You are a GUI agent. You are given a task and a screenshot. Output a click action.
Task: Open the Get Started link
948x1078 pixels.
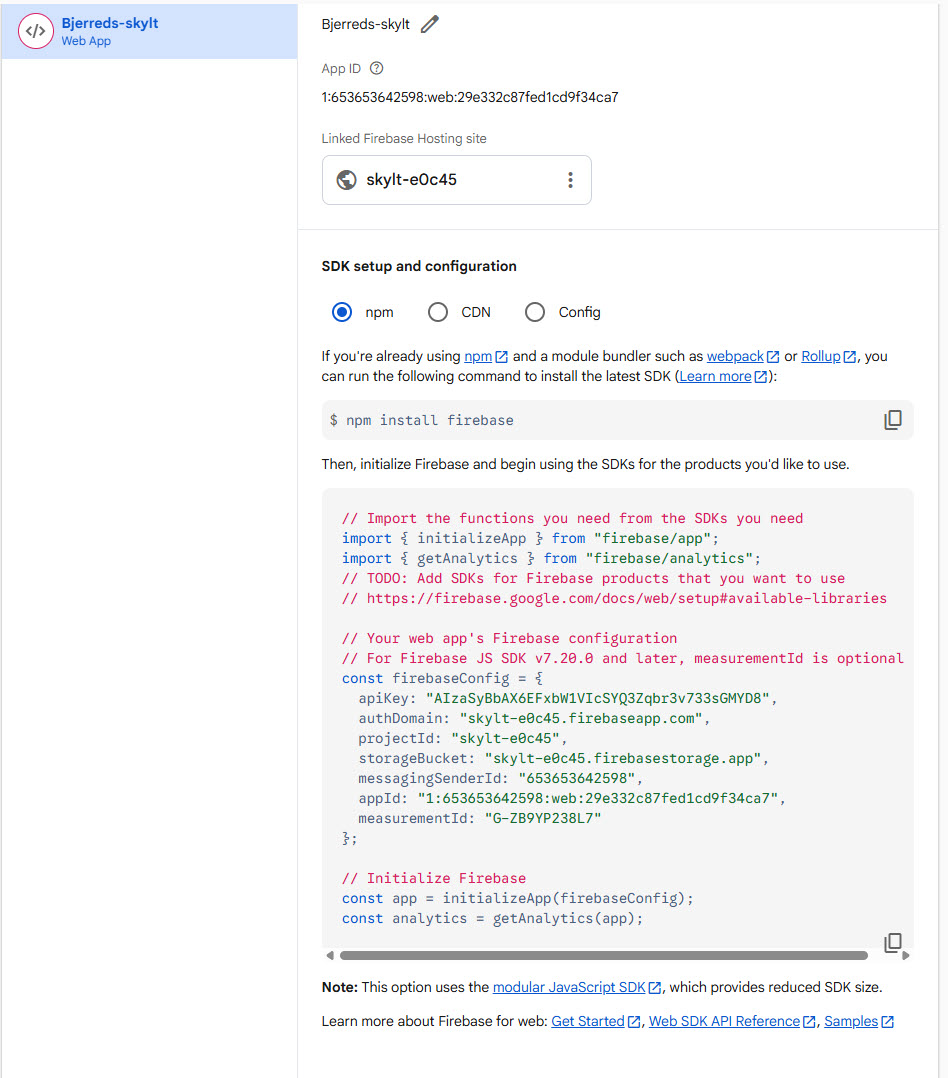click(588, 1022)
